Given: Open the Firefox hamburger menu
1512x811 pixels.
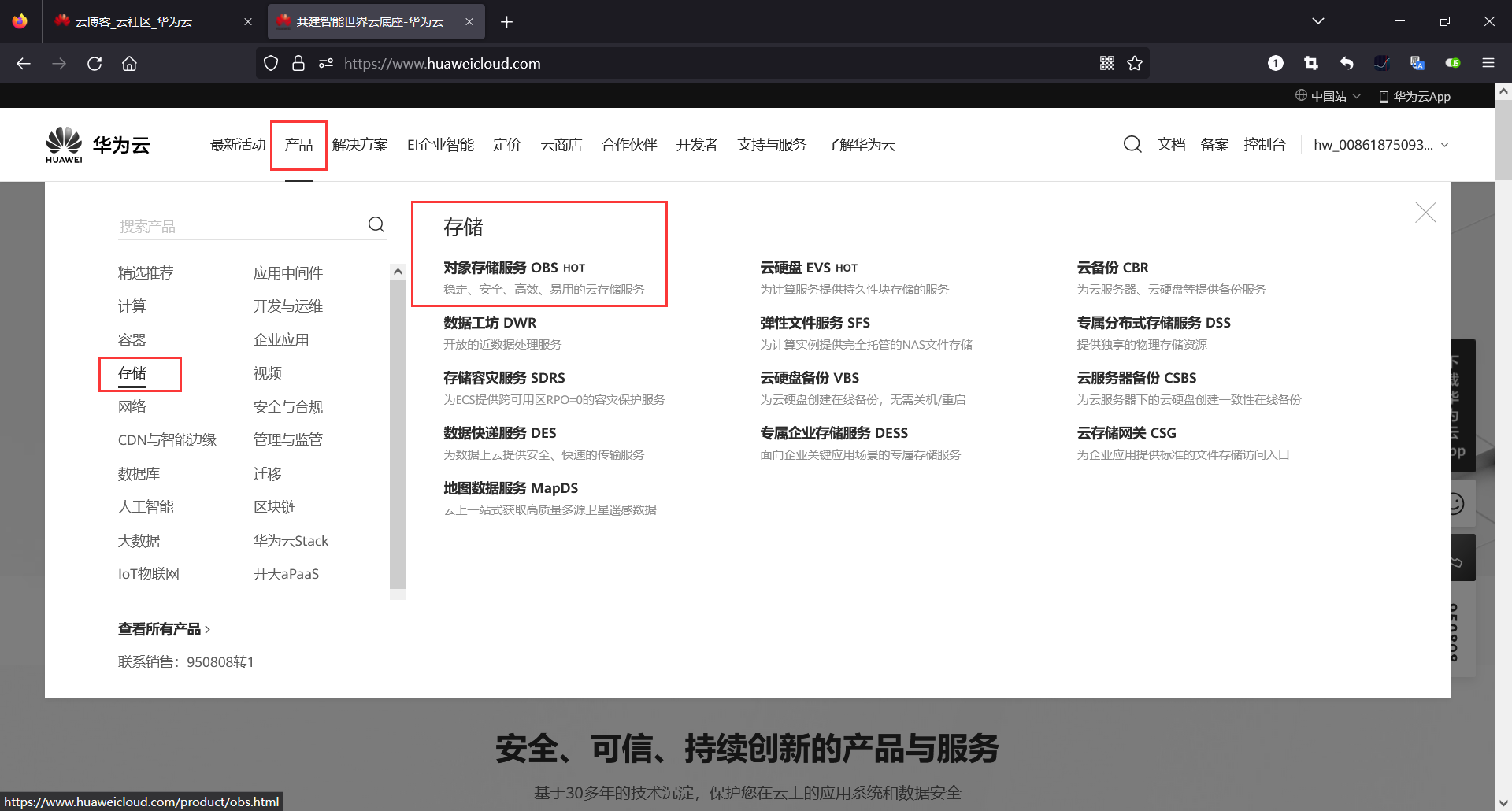Looking at the screenshot, I should [1488, 63].
